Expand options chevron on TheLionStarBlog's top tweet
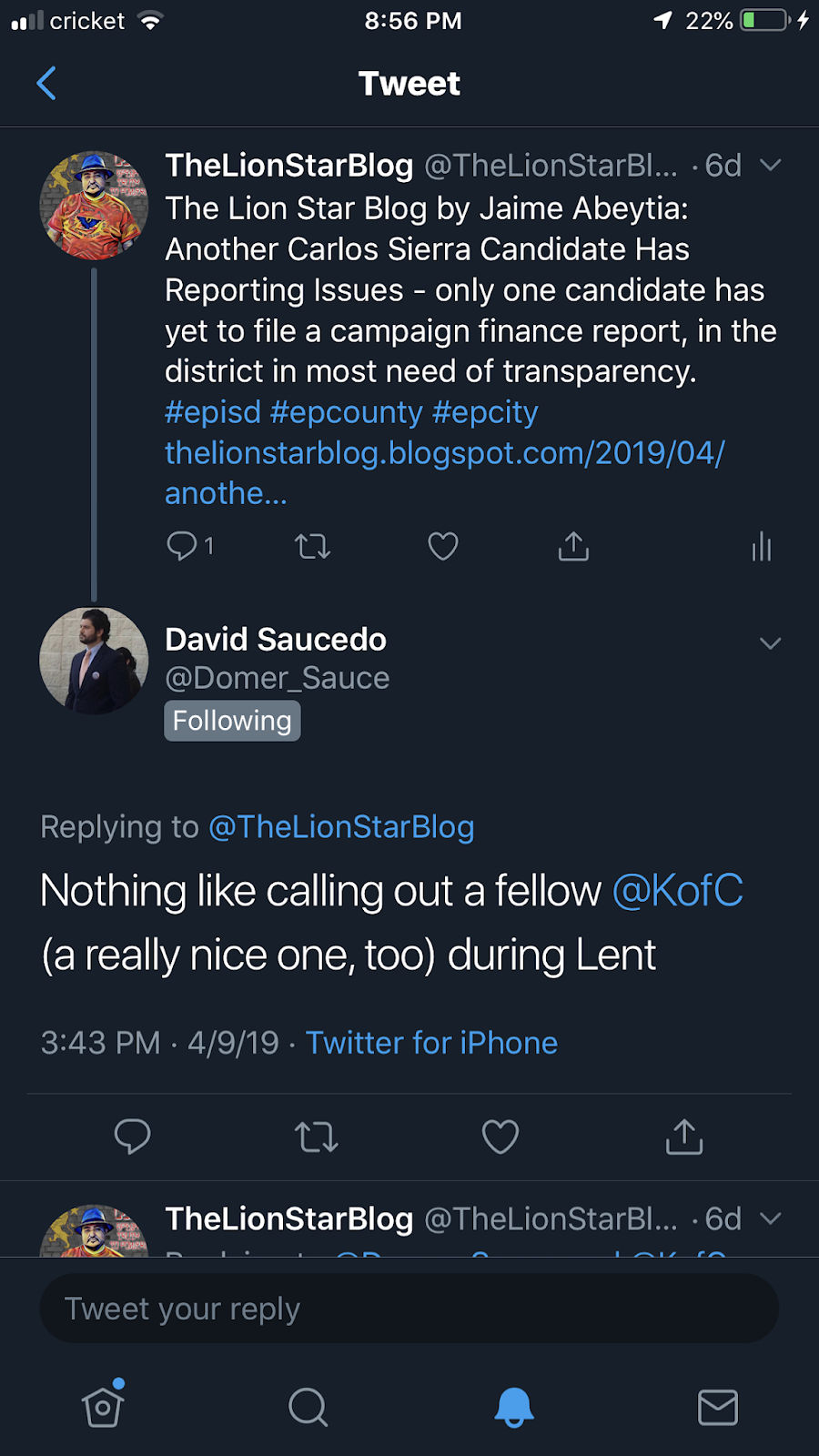The image size is (819, 1456). point(770,166)
